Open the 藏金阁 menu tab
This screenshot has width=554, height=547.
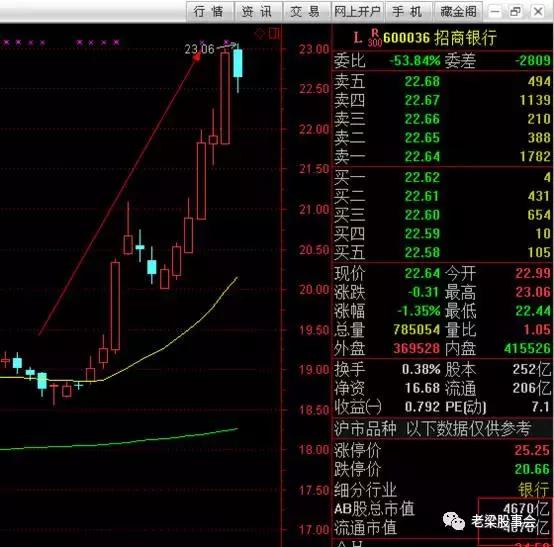pyautogui.click(x=458, y=12)
